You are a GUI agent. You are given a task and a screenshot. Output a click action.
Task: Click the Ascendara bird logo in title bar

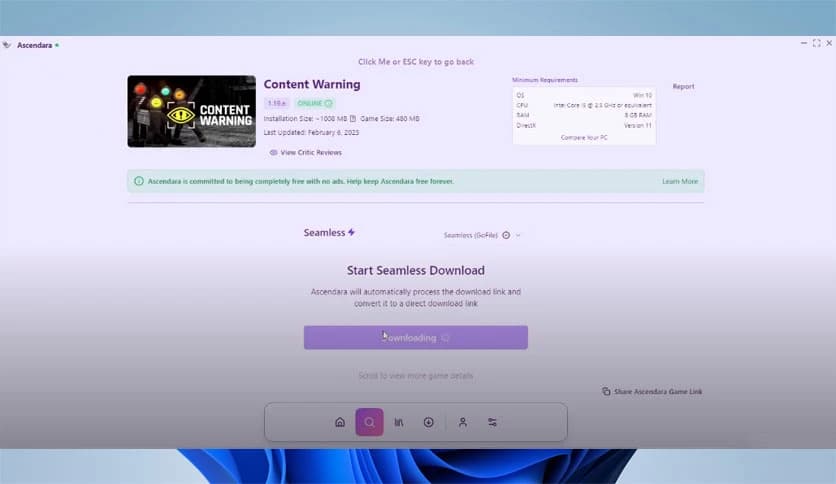(x=7, y=45)
